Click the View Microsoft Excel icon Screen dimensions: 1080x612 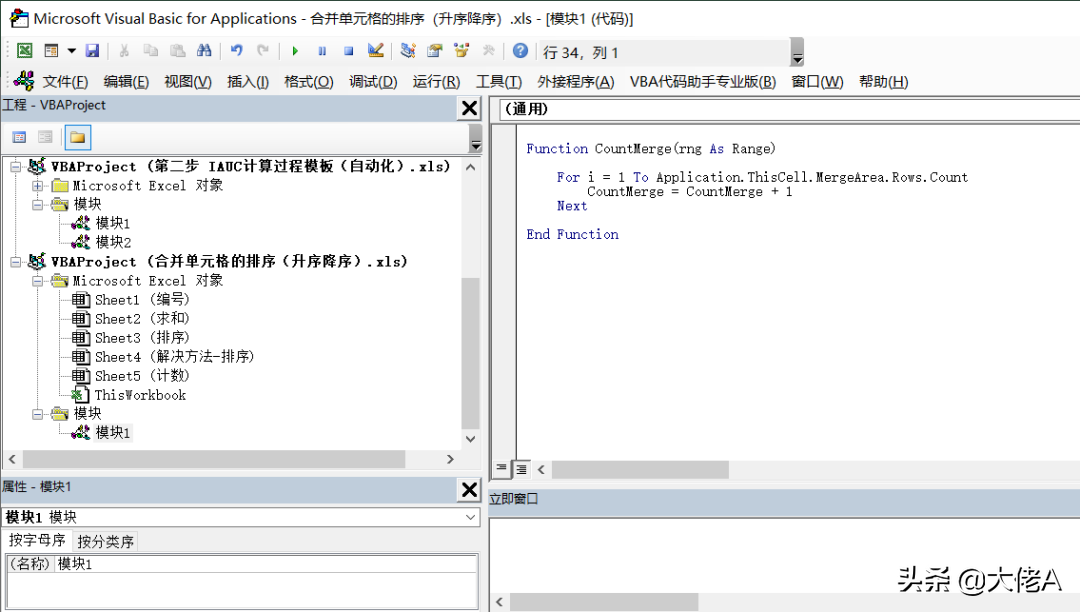tap(25, 50)
